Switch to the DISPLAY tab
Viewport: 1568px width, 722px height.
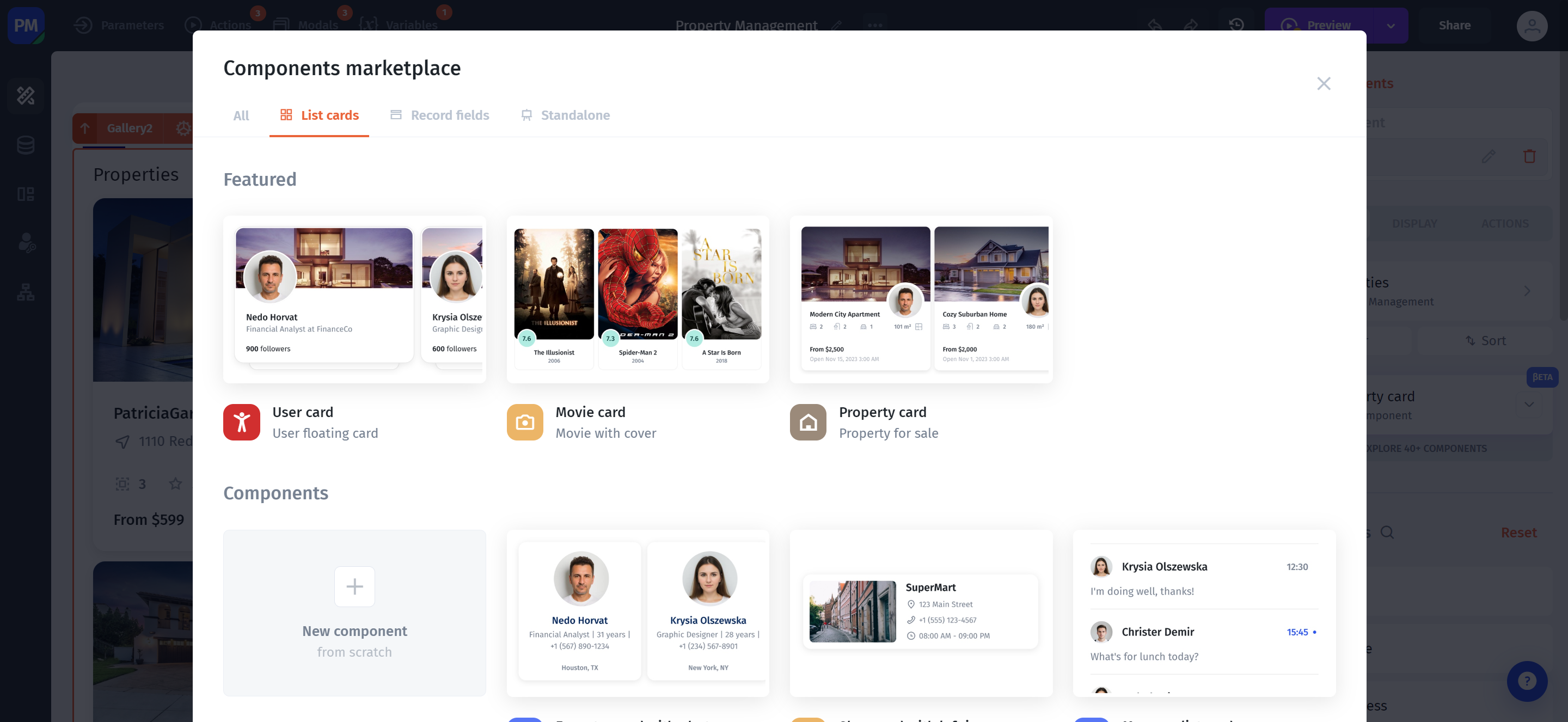tap(1414, 223)
